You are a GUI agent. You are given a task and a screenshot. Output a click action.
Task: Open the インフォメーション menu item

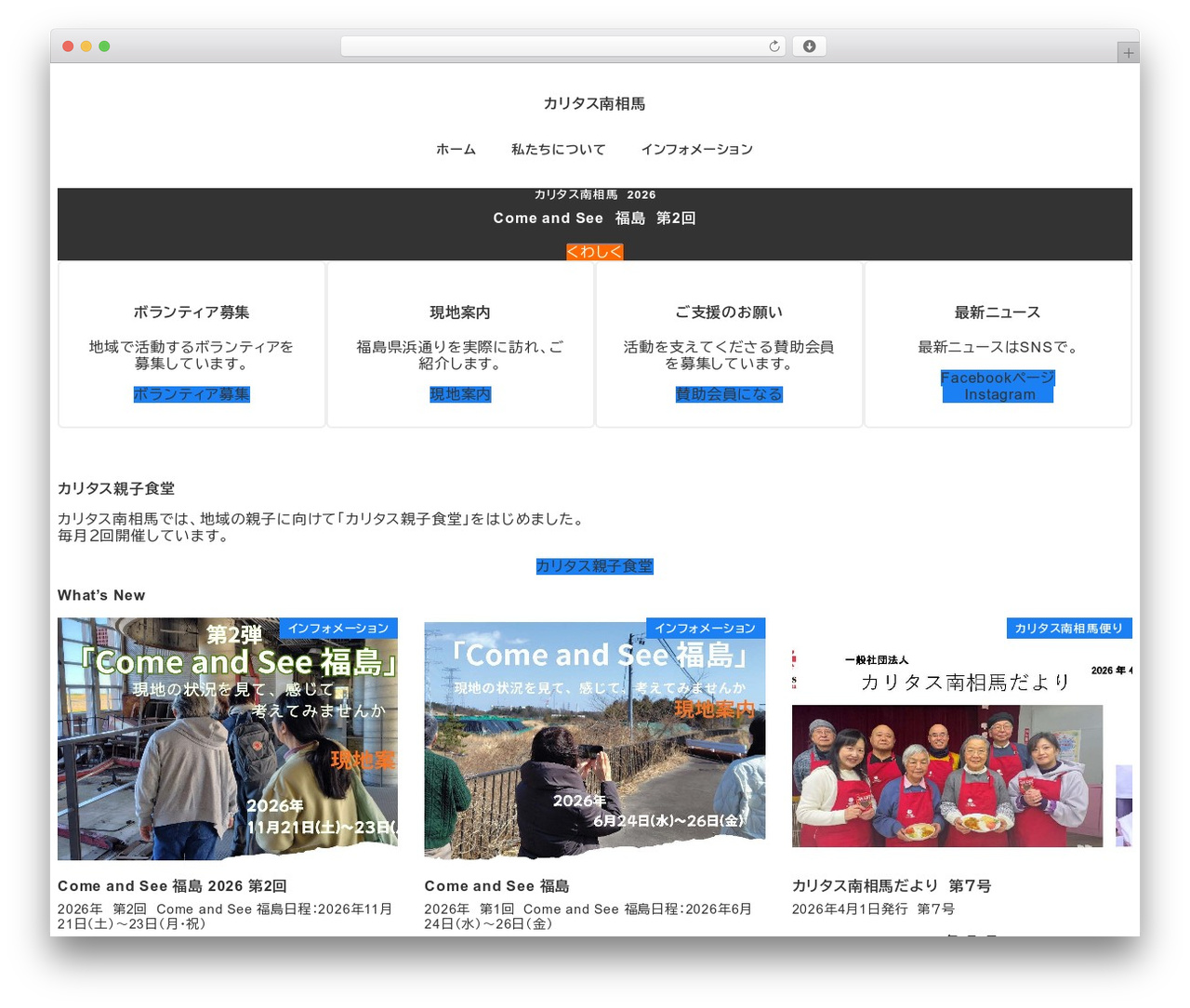[x=696, y=149]
